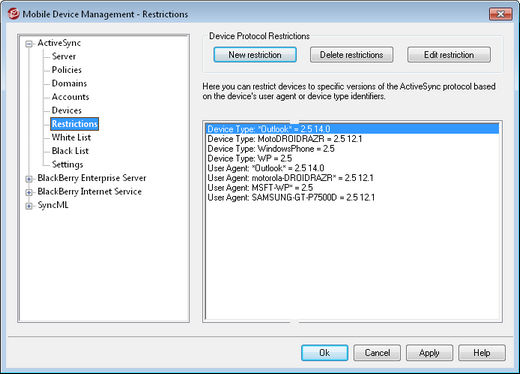520x374 pixels.
Task: Open the Domains page
Action: point(69,83)
